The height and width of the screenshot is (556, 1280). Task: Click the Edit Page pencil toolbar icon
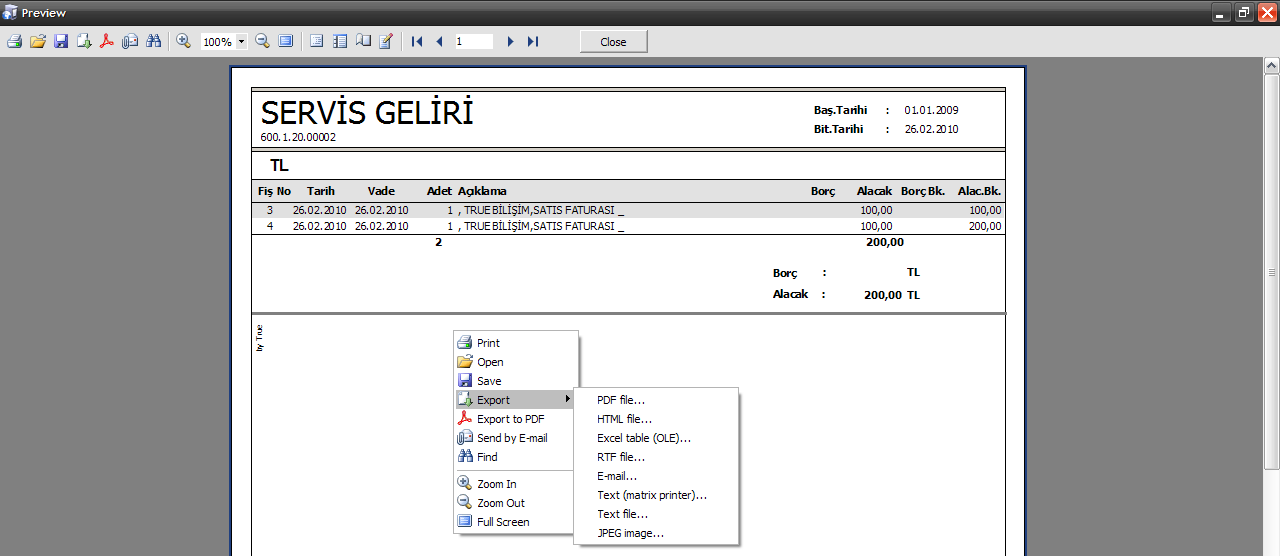(x=386, y=42)
